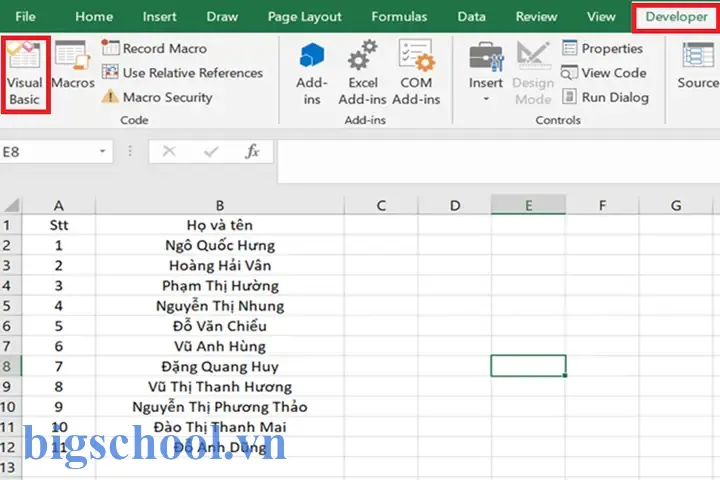Select cell 'Nguyễn Thị Phương Thảo'
The image size is (720, 480).
(220, 407)
